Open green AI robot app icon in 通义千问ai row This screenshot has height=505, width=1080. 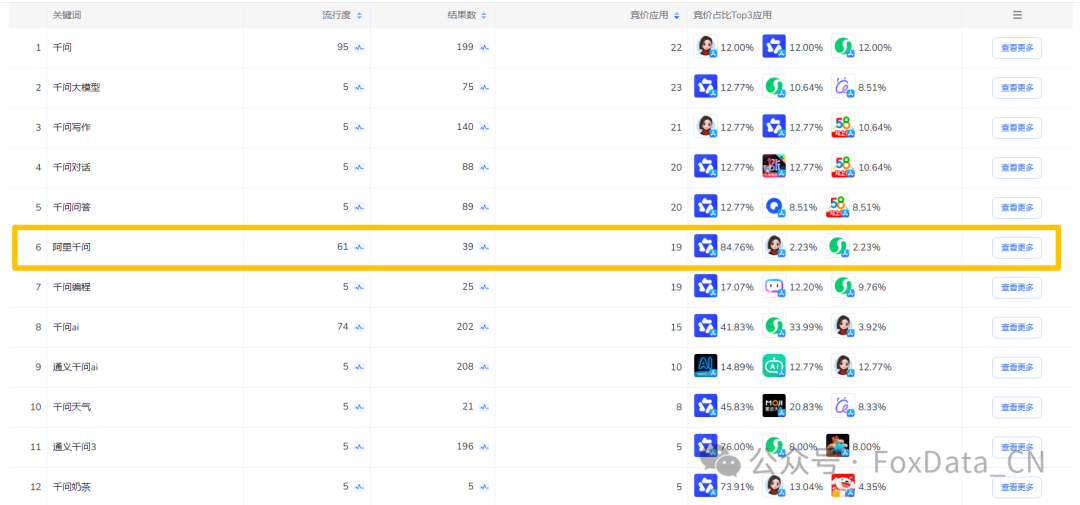click(x=774, y=367)
